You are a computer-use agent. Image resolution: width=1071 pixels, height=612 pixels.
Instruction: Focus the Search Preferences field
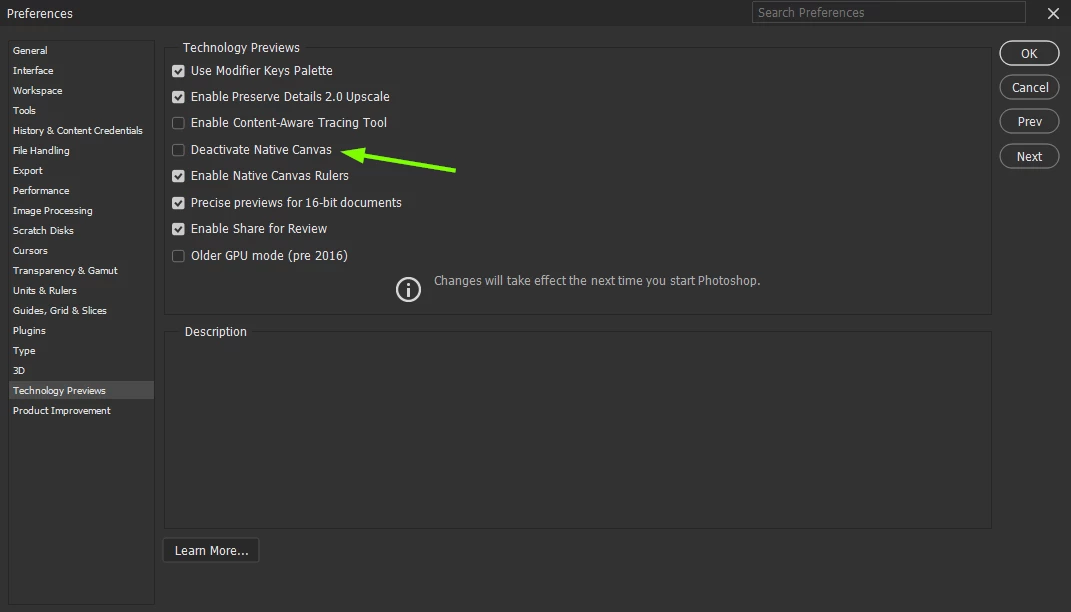[889, 12]
